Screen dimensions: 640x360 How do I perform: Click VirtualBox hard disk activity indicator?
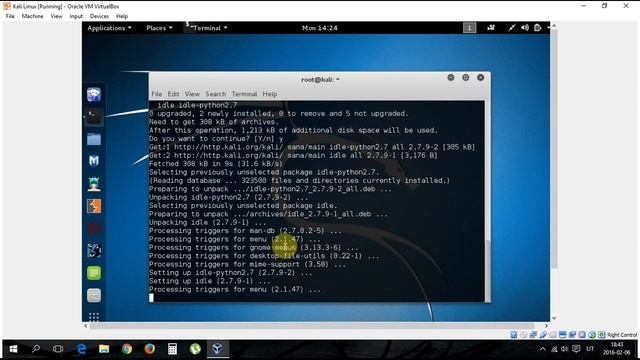[x=513, y=335]
